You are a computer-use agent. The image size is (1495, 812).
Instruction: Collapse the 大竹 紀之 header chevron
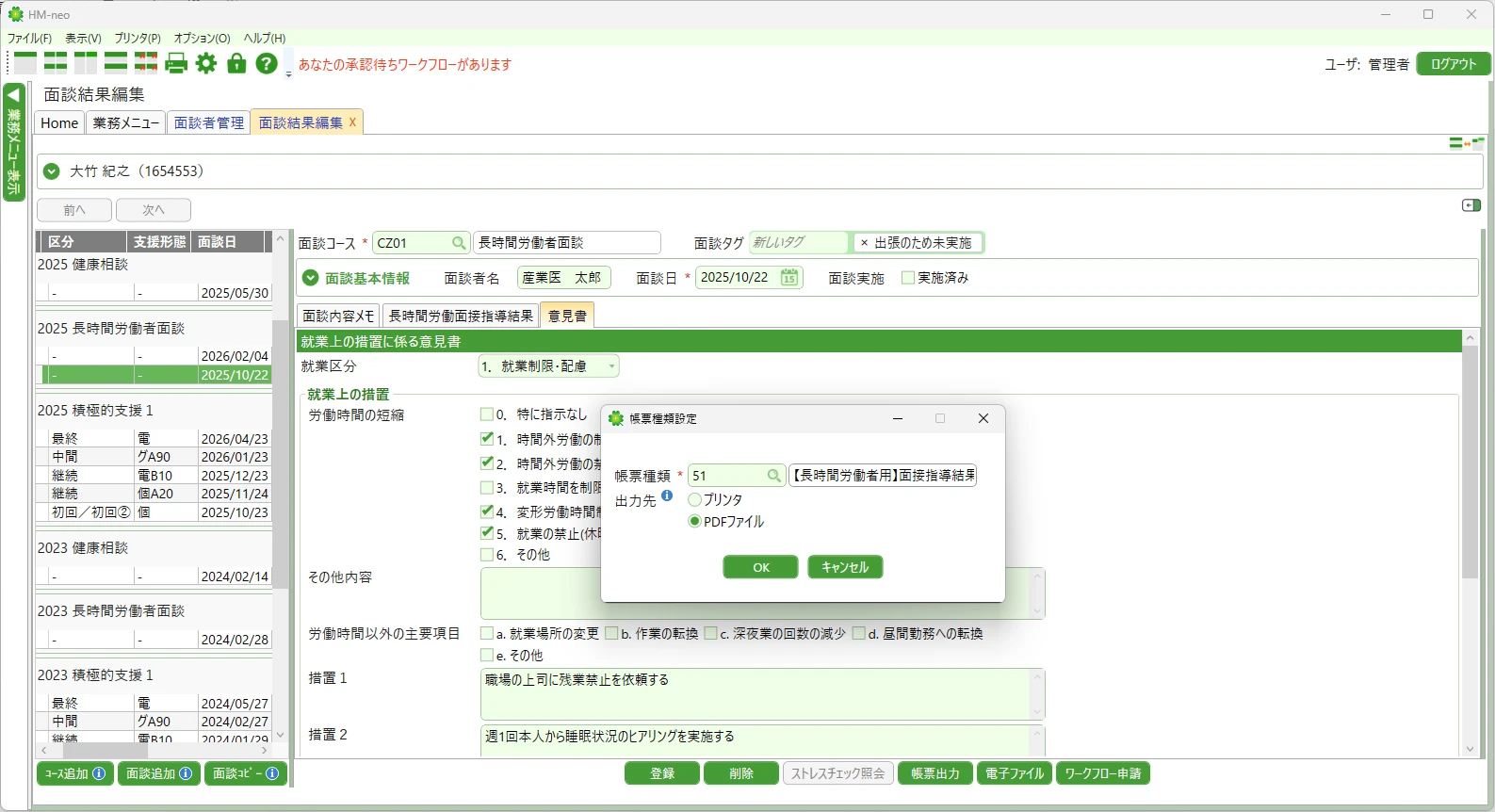coord(52,171)
